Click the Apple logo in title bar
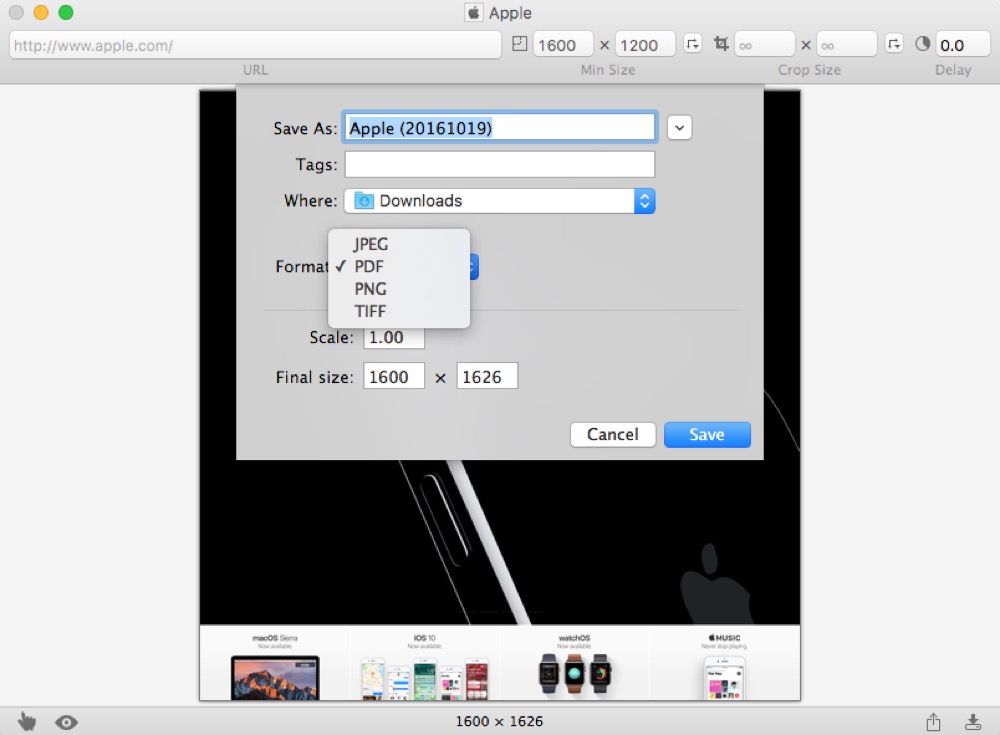 click(474, 13)
